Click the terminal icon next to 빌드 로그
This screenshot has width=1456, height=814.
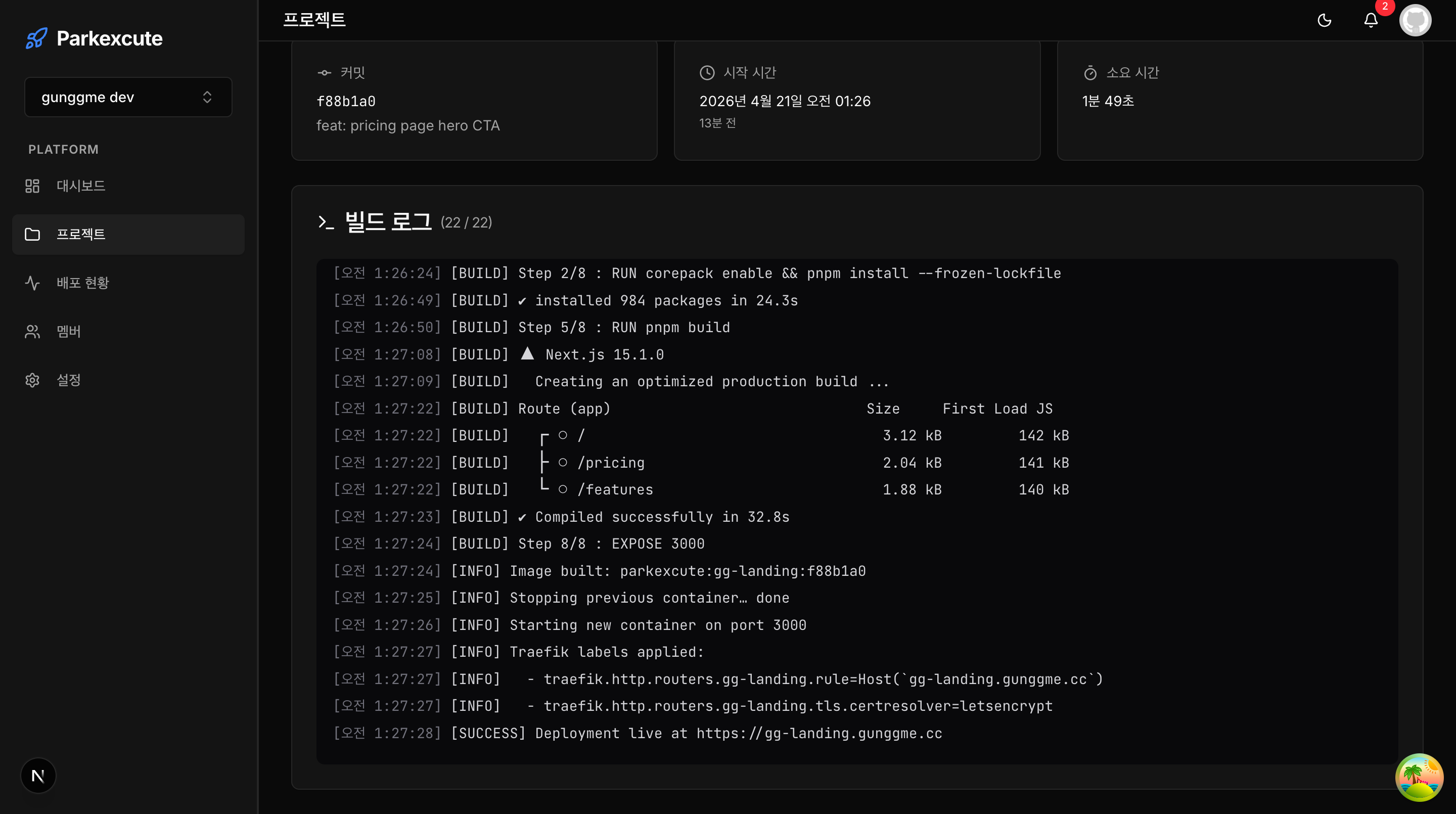click(326, 222)
